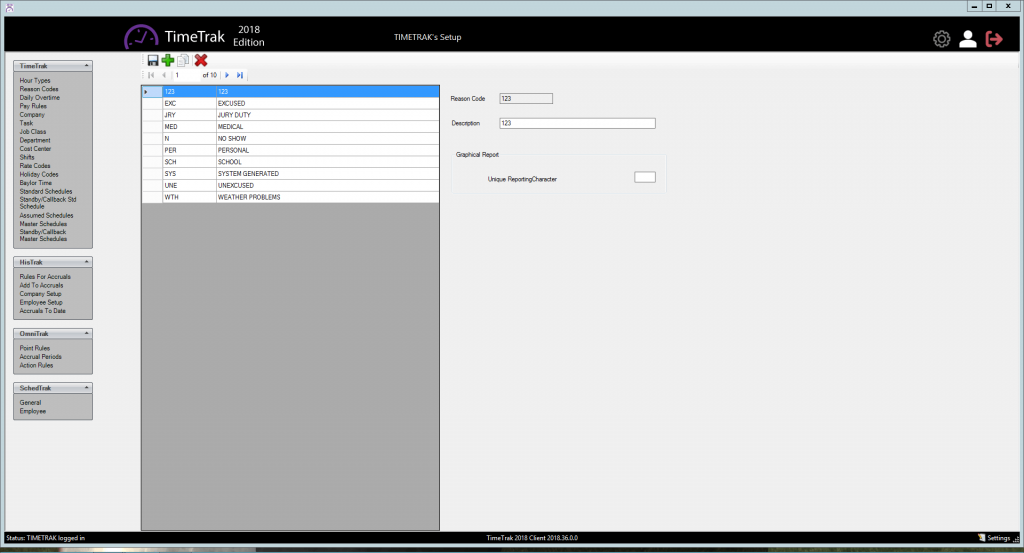Select the SCH SCHOOL row
This screenshot has height=553, width=1024.
[x=291, y=162]
